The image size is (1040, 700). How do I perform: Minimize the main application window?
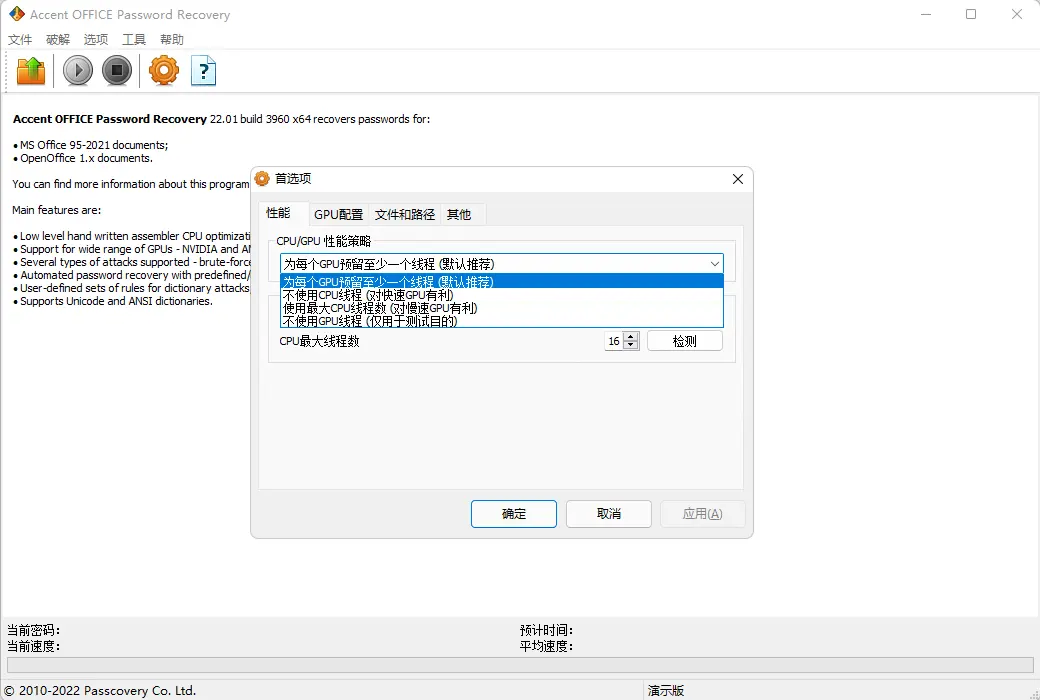click(x=926, y=14)
